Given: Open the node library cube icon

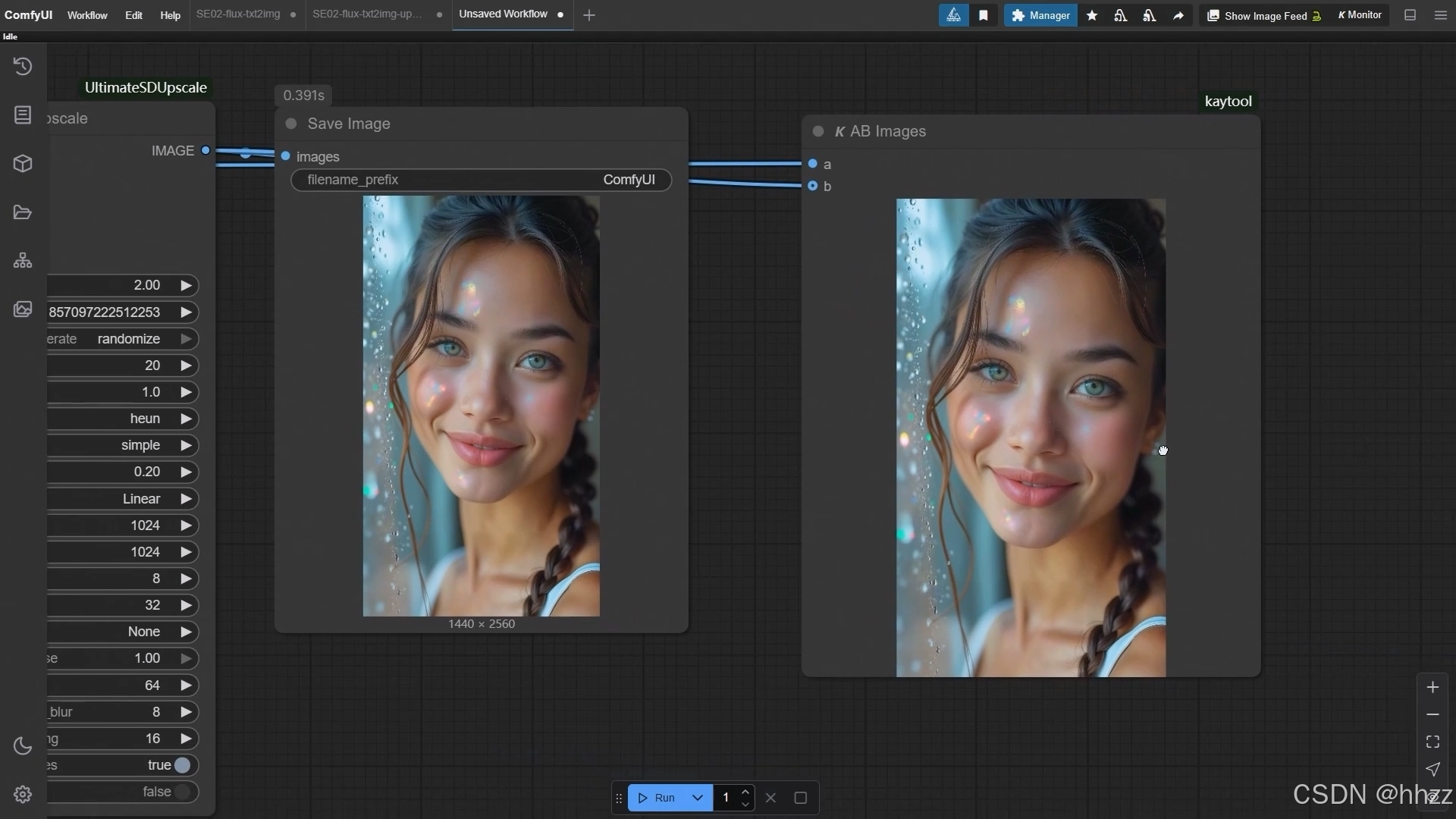Looking at the screenshot, I should pyautogui.click(x=23, y=164).
